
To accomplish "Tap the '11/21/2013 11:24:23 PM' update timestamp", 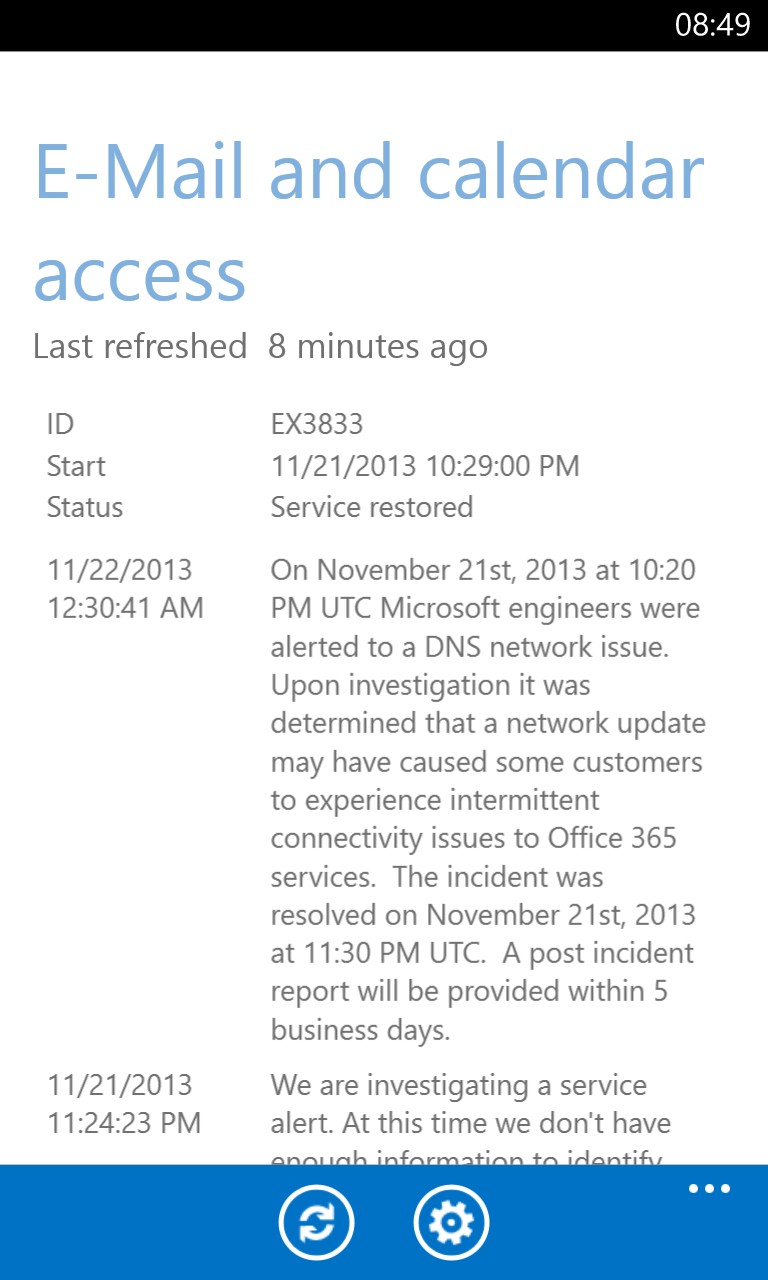I will (124, 1104).
